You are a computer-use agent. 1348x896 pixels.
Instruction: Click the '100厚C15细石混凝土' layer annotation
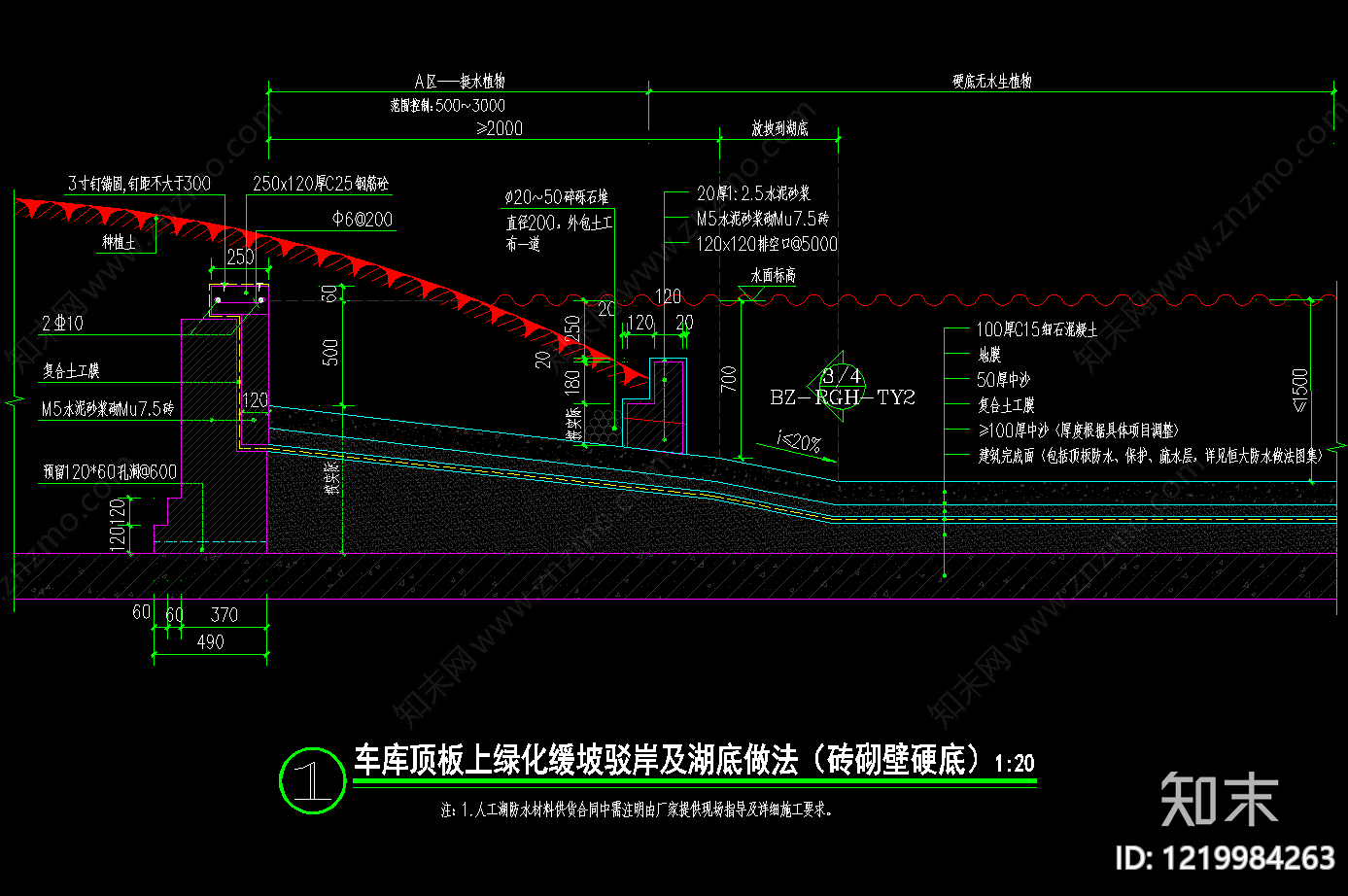pos(1037,330)
